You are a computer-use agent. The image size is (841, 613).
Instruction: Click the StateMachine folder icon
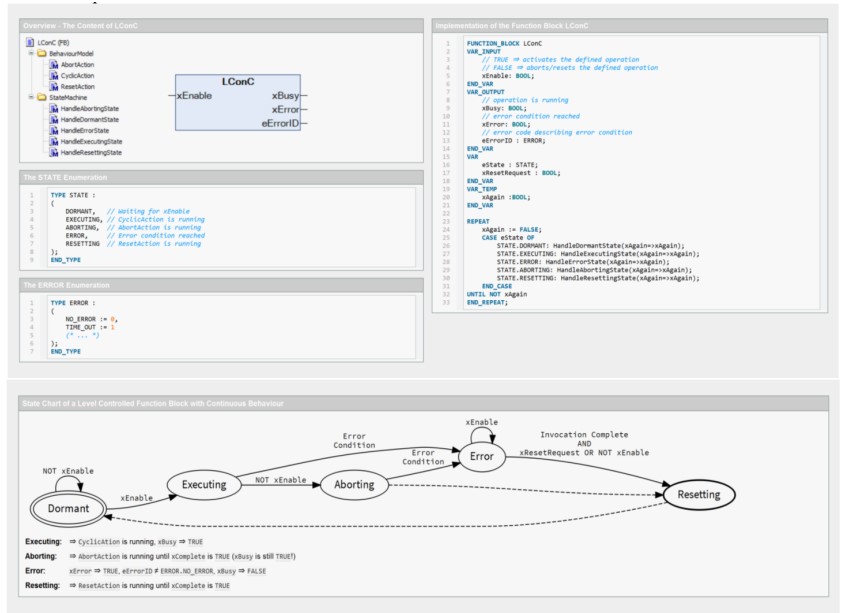pos(42,97)
